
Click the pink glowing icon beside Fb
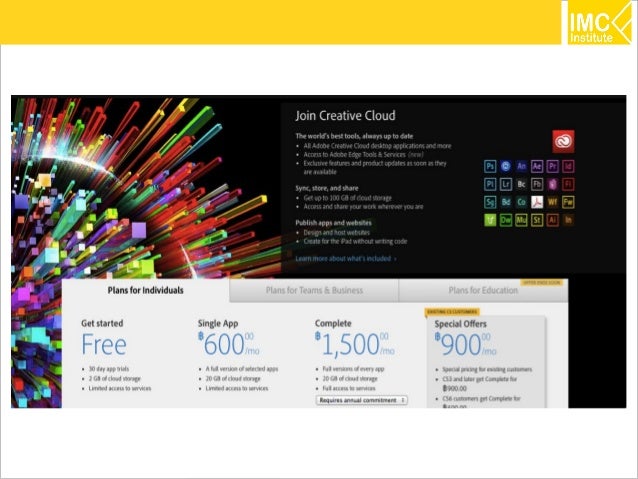click(x=552, y=184)
